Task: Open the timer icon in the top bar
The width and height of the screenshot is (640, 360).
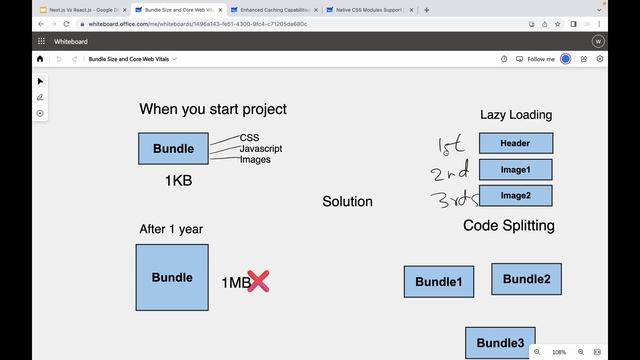Action: point(504,59)
